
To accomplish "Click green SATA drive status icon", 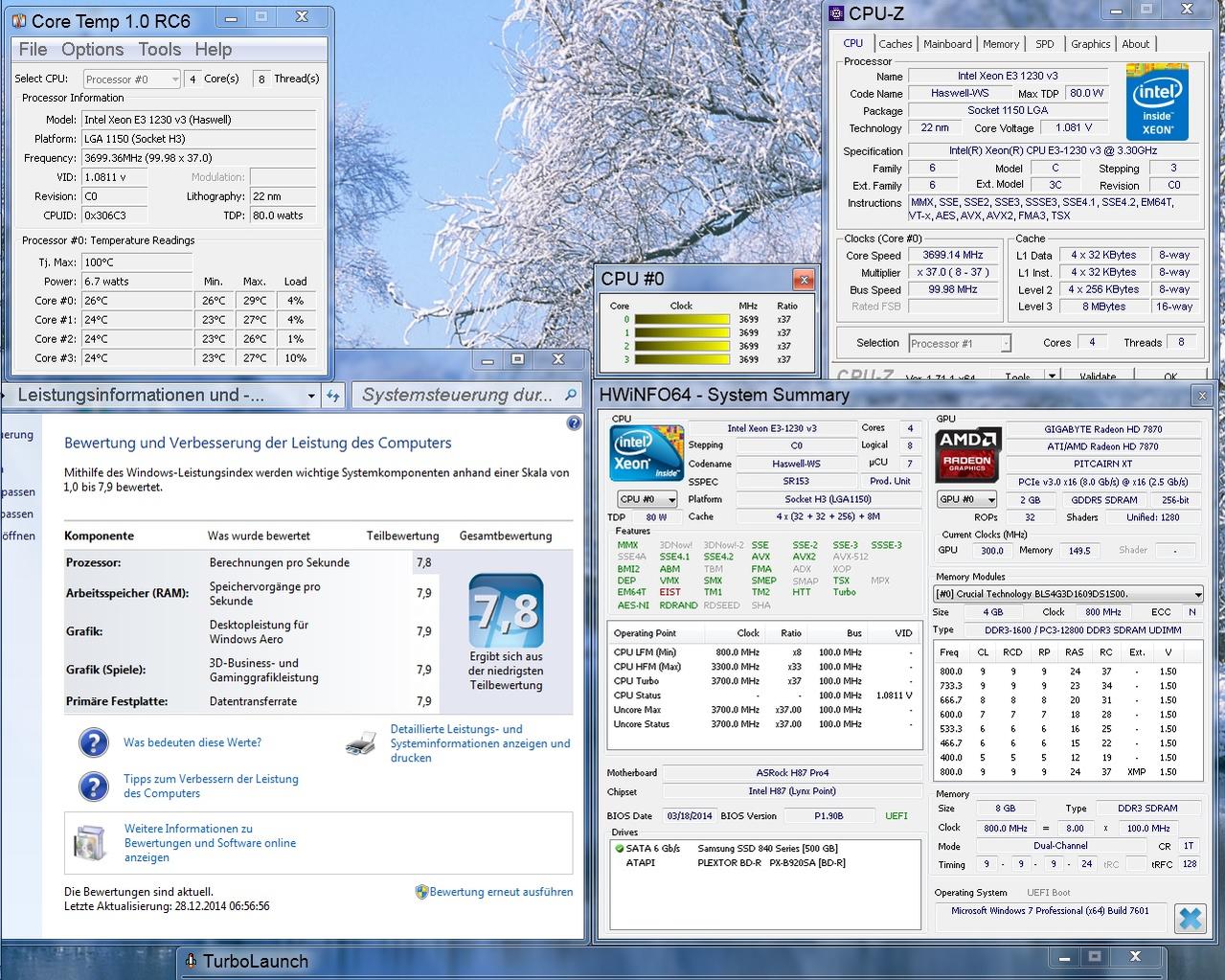I will [x=619, y=849].
